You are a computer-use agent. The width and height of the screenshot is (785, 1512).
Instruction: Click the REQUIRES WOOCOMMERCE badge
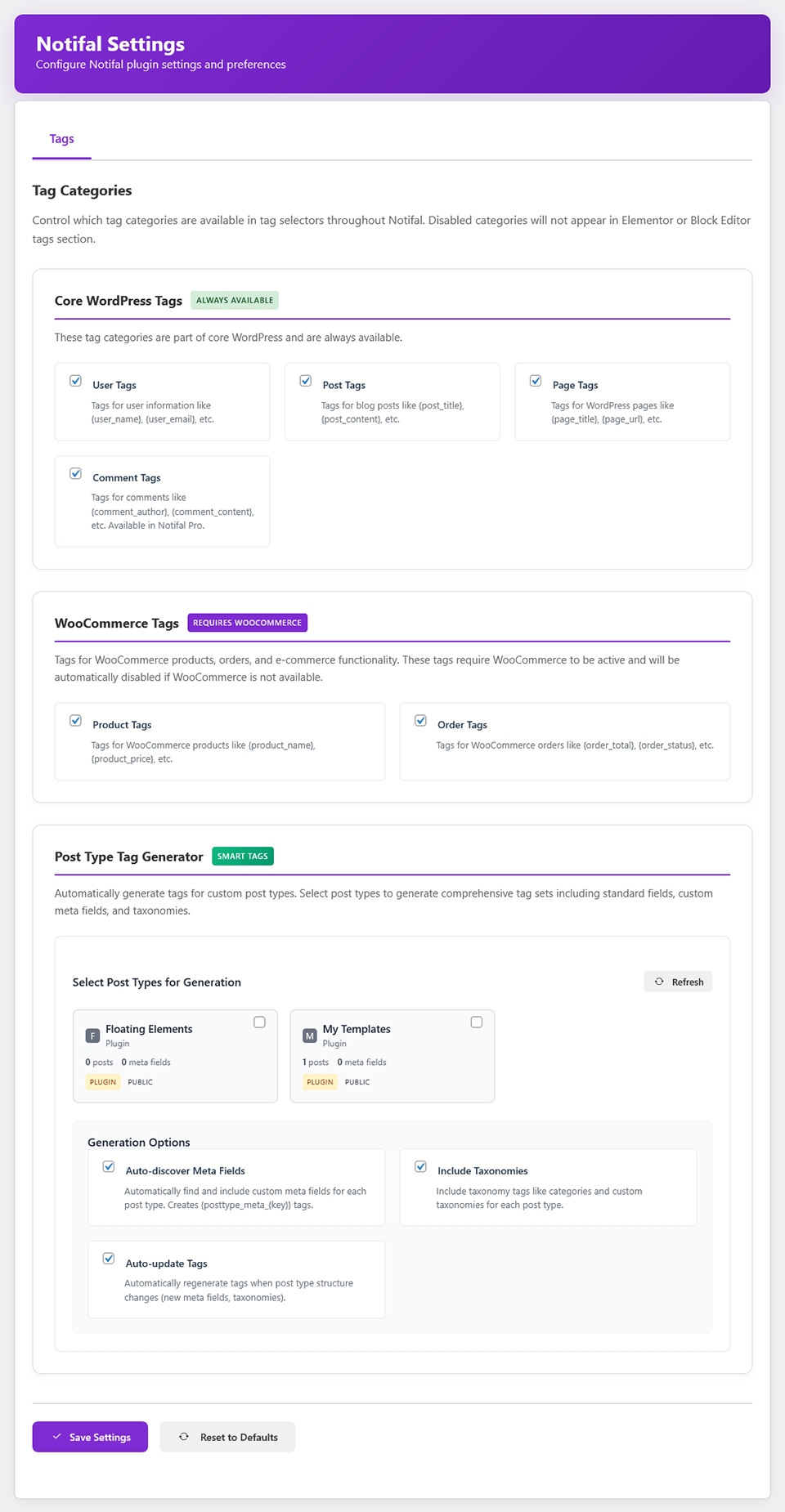click(x=247, y=622)
